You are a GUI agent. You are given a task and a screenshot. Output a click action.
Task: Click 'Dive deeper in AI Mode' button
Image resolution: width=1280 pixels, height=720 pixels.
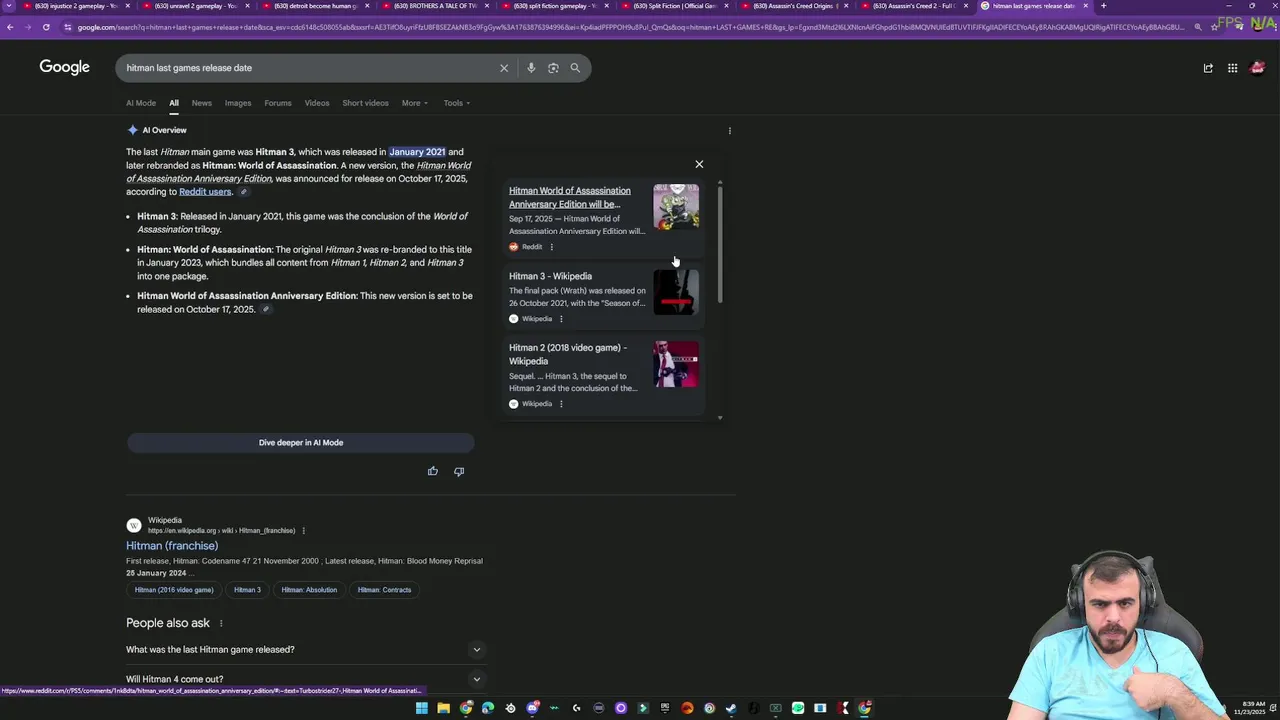pos(301,443)
